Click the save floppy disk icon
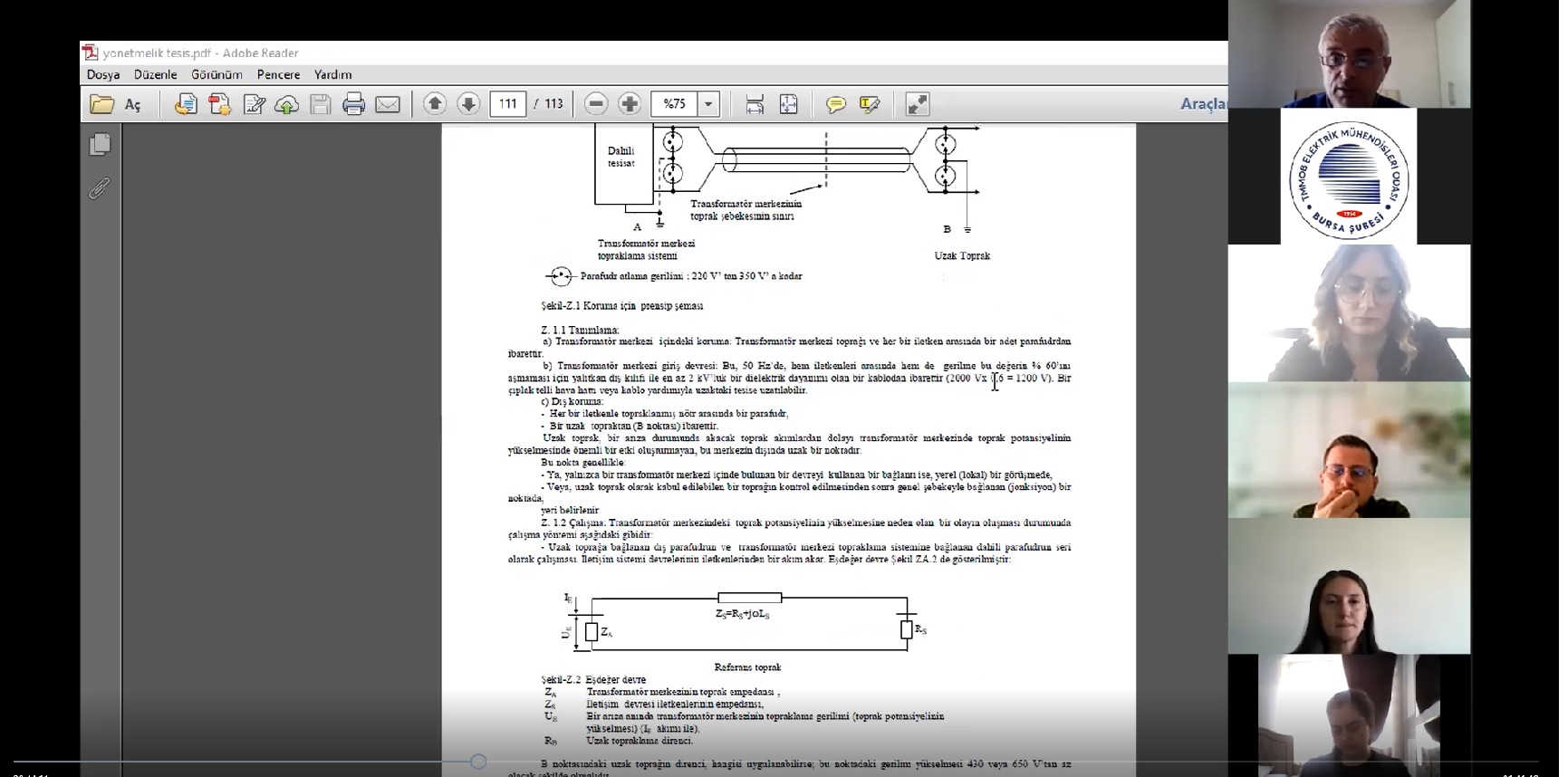 pos(321,105)
